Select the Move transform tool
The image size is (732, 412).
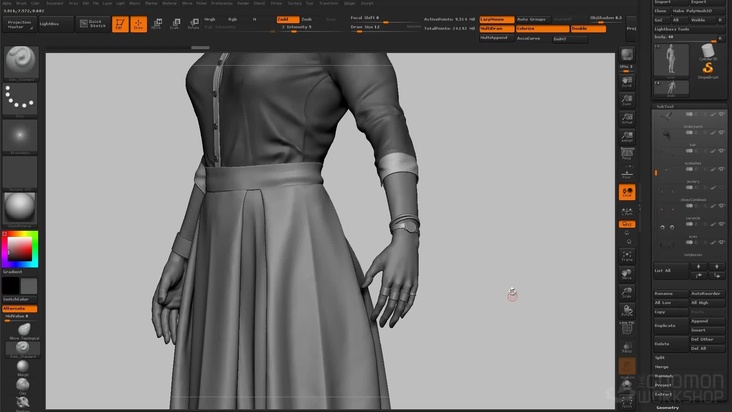[157, 23]
